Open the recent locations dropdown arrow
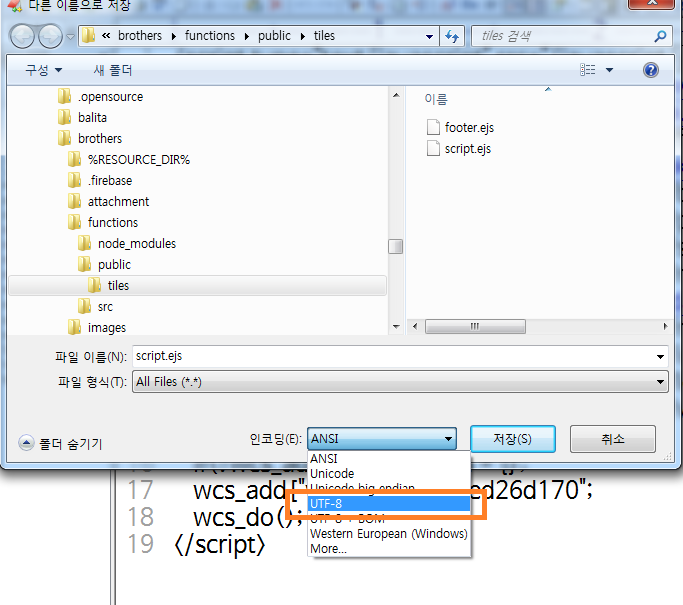This screenshot has height=605, width=683. 70,37
